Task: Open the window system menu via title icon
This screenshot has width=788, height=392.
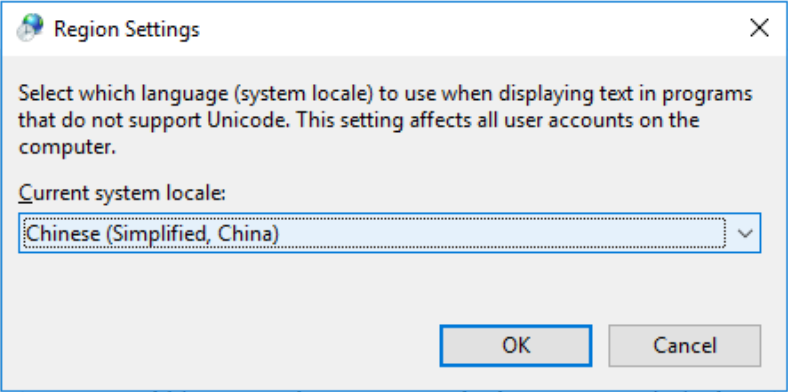Action: point(30,28)
